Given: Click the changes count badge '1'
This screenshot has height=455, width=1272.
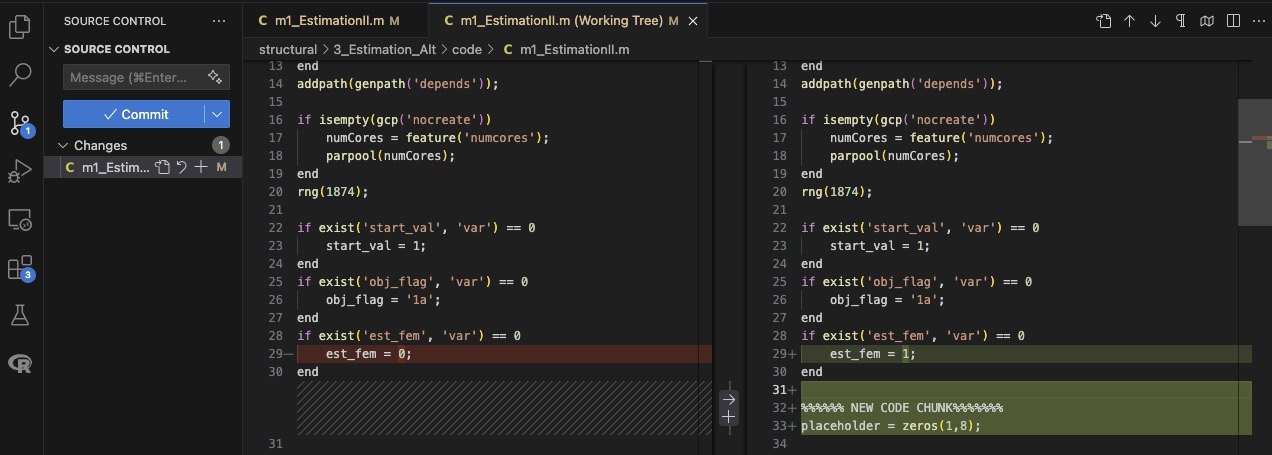Looking at the screenshot, I should [221, 145].
